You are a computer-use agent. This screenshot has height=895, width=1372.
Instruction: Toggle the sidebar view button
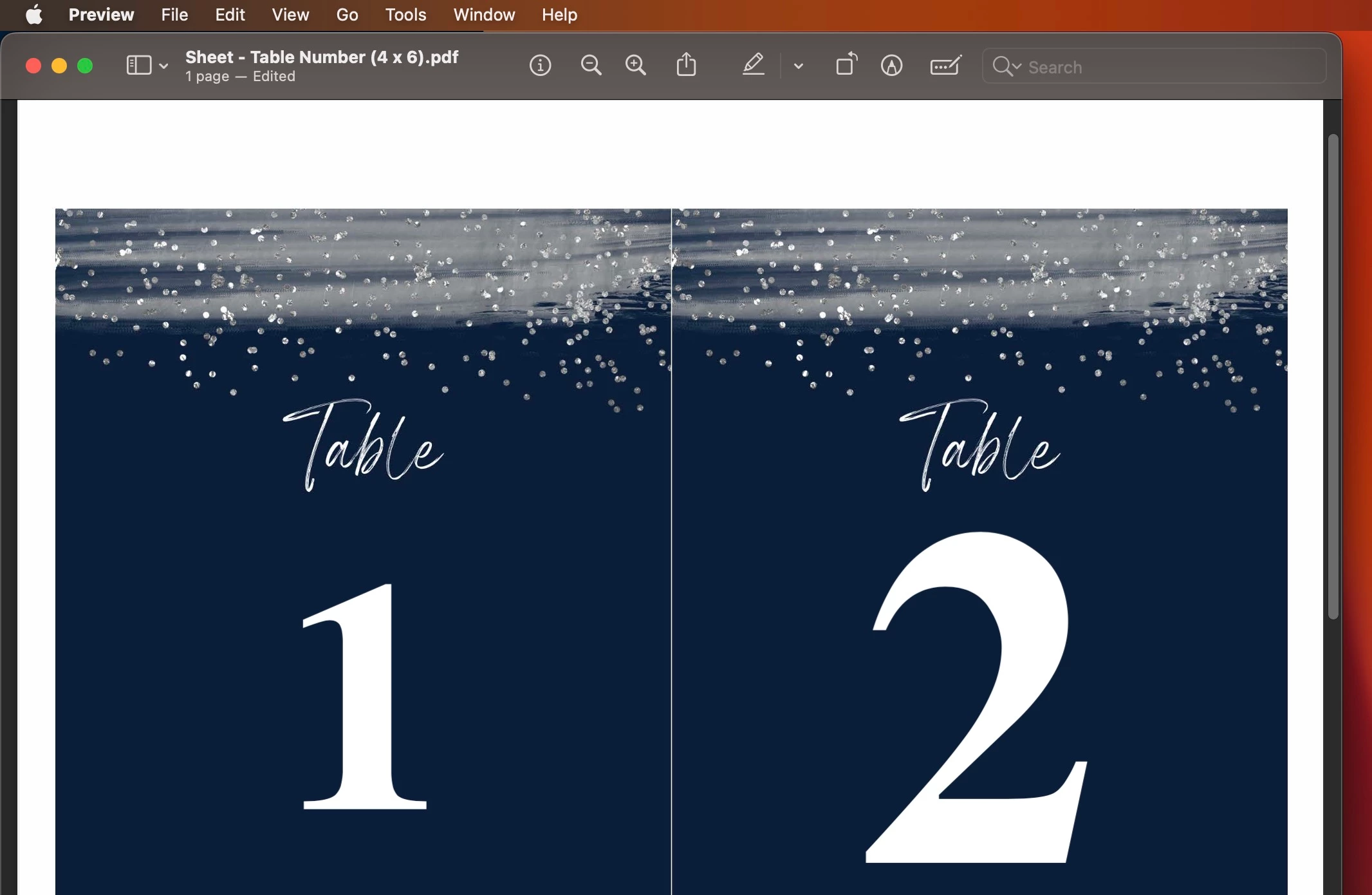[139, 66]
